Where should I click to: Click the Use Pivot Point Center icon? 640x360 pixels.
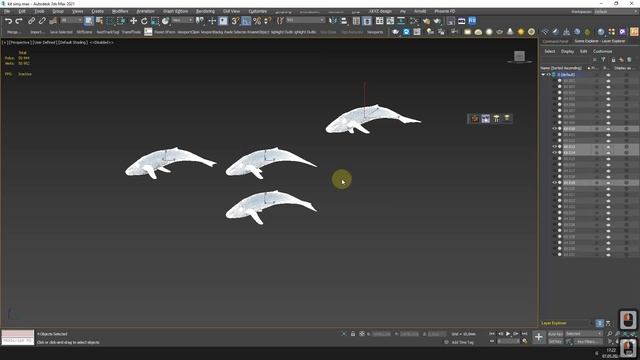point(200,21)
